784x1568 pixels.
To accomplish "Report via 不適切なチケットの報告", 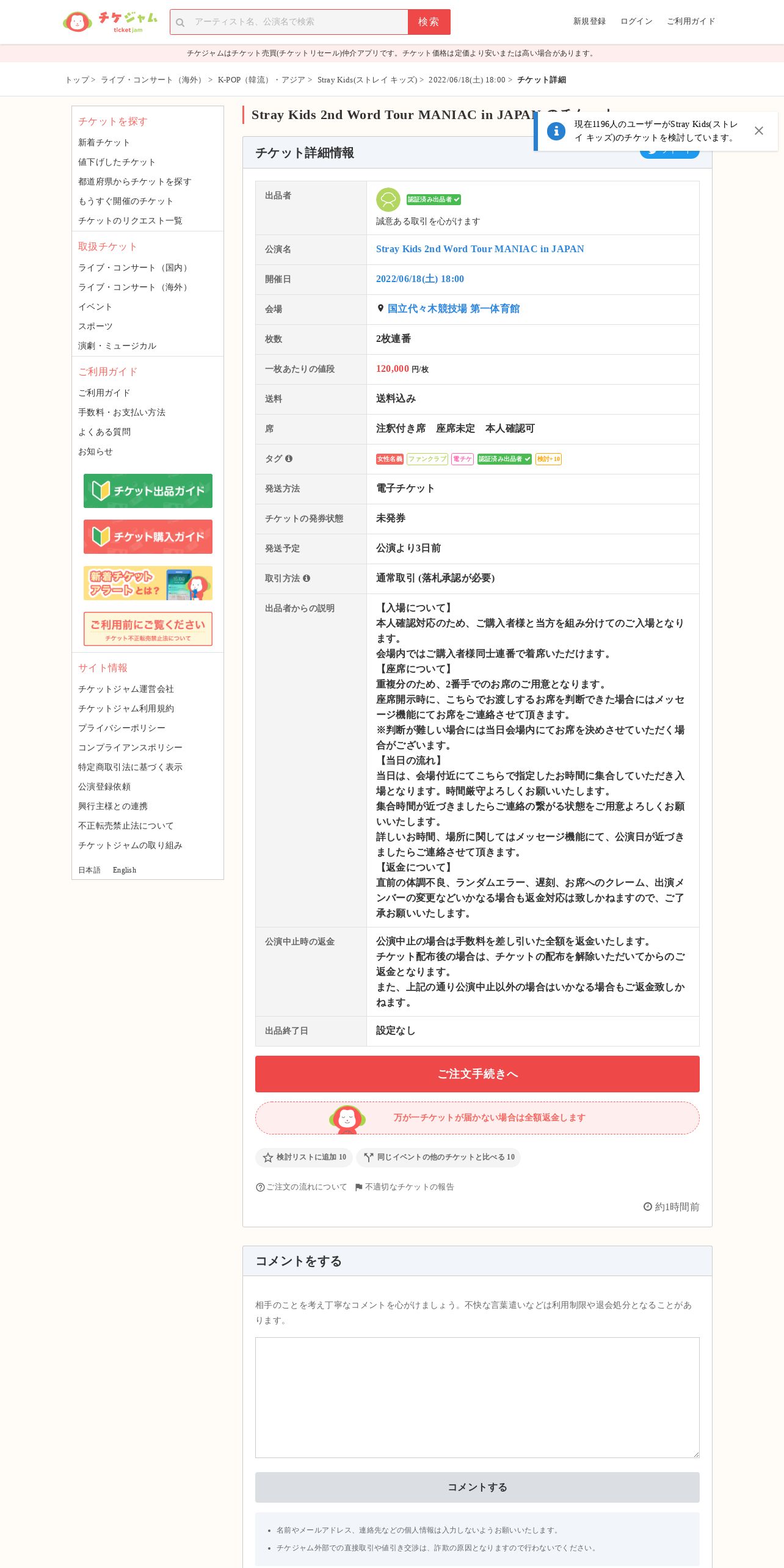I will pyautogui.click(x=405, y=1187).
